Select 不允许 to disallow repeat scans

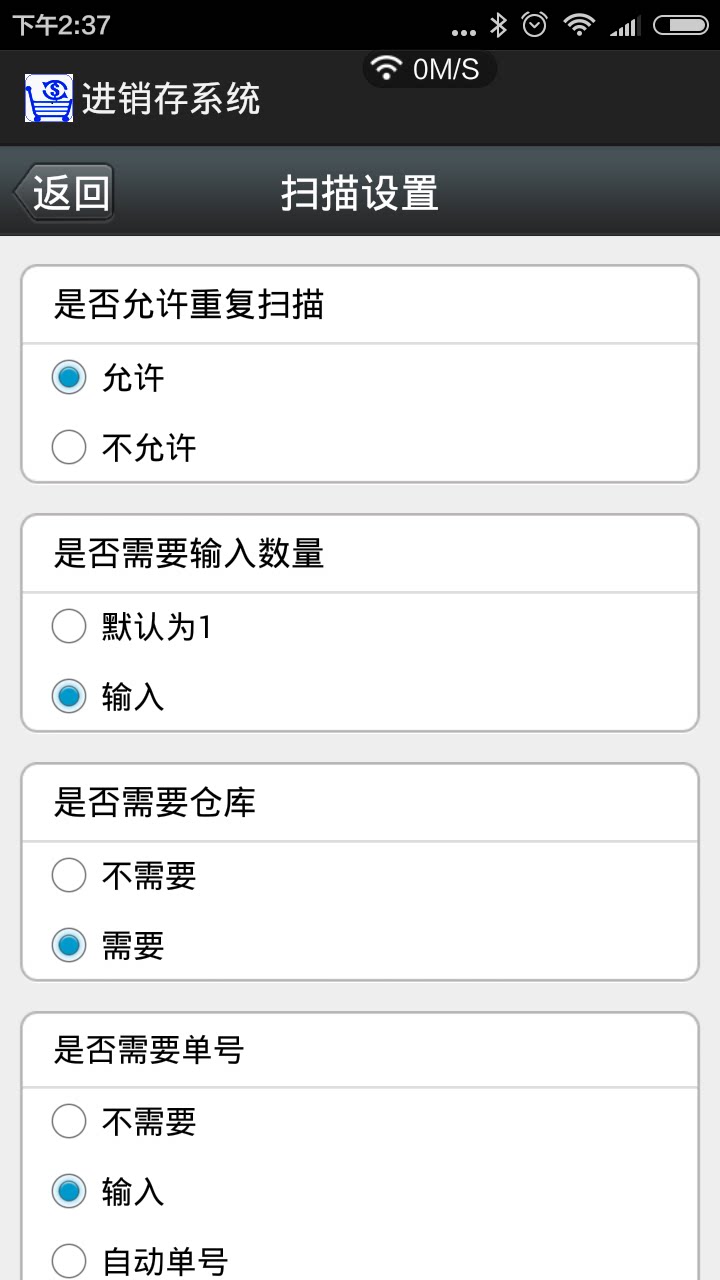69,447
